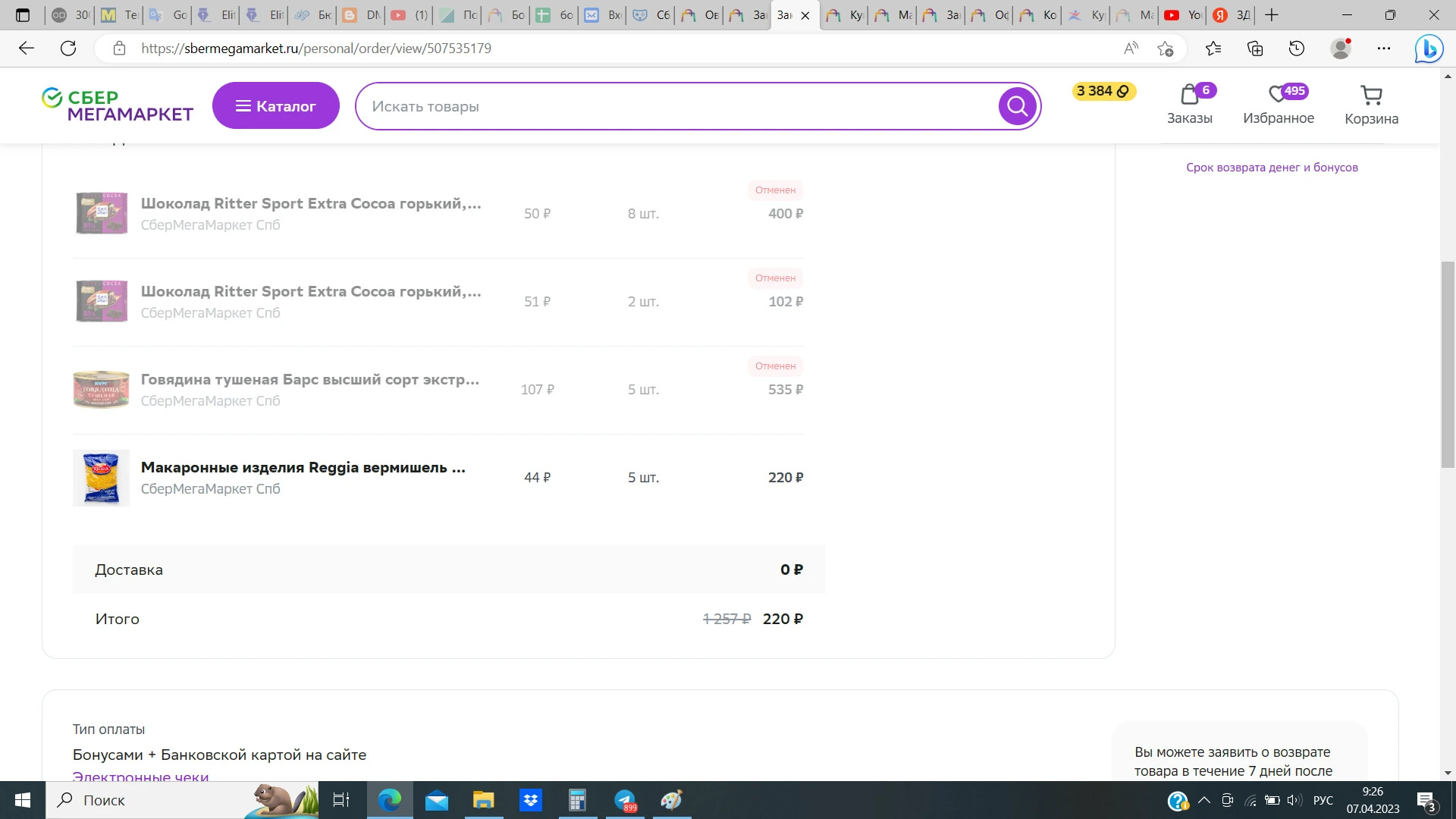Show hidden system tray icons
Image resolution: width=1456 pixels, height=819 pixels.
(x=1204, y=800)
